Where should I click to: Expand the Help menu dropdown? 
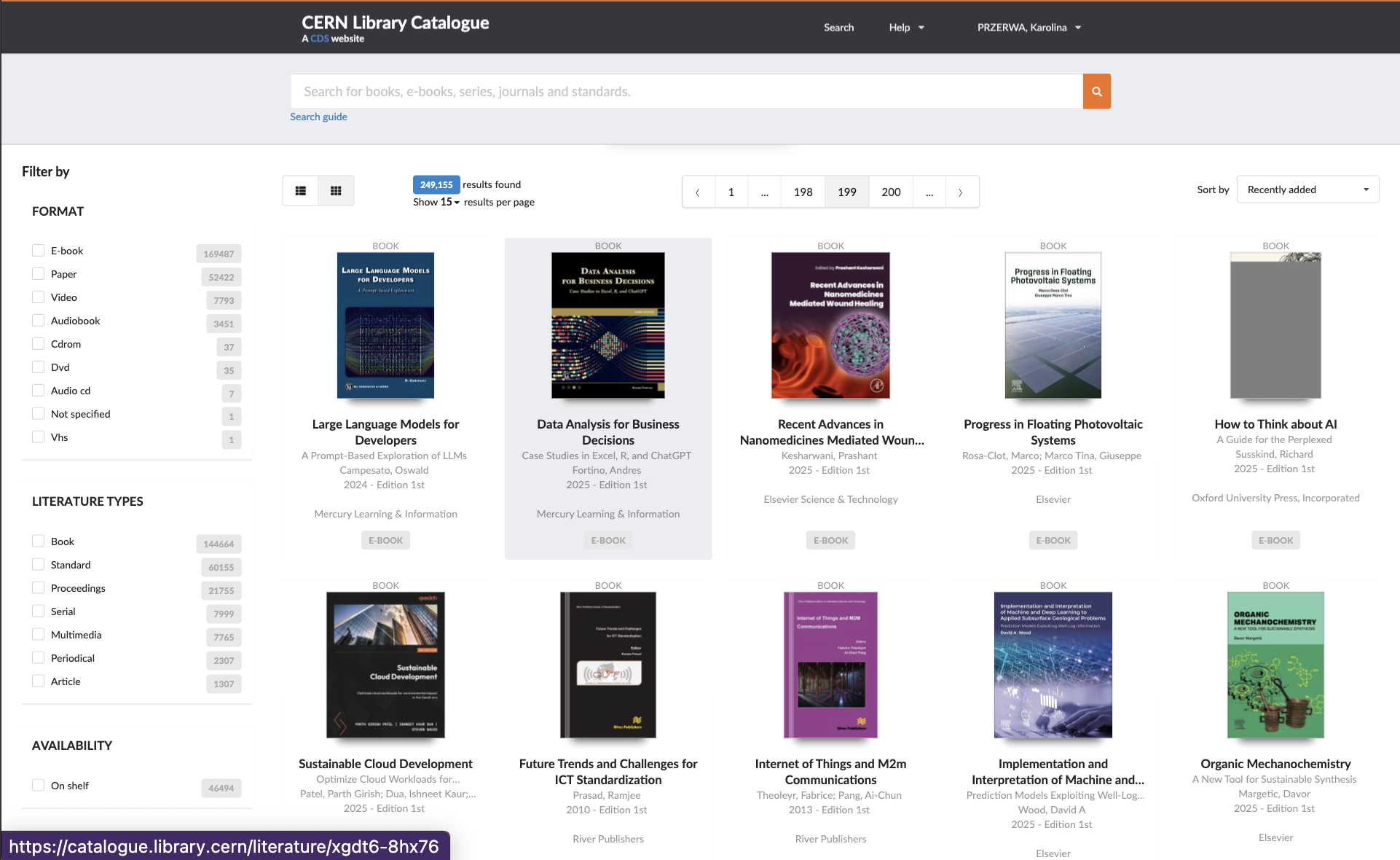(x=906, y=28)
